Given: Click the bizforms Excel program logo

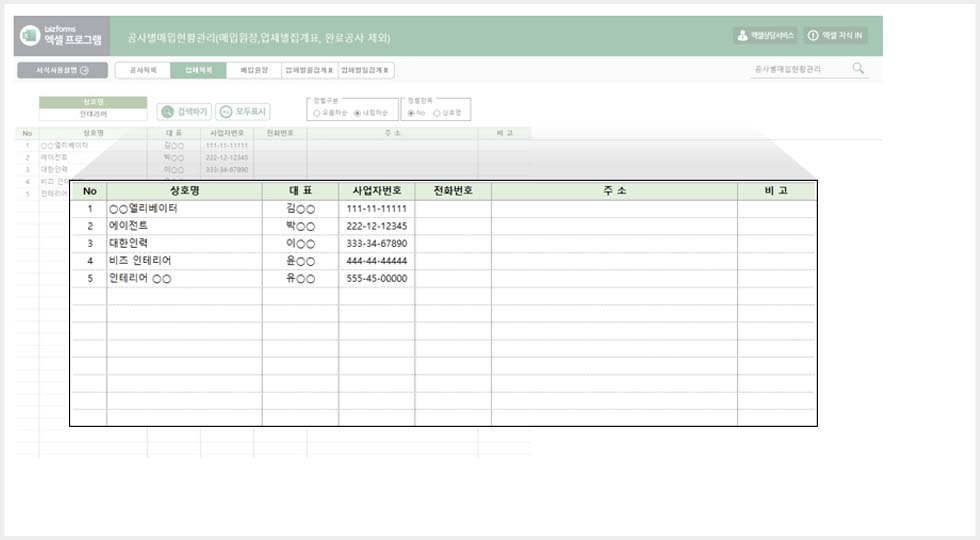Looking at the screenshot, I should 61,36.
